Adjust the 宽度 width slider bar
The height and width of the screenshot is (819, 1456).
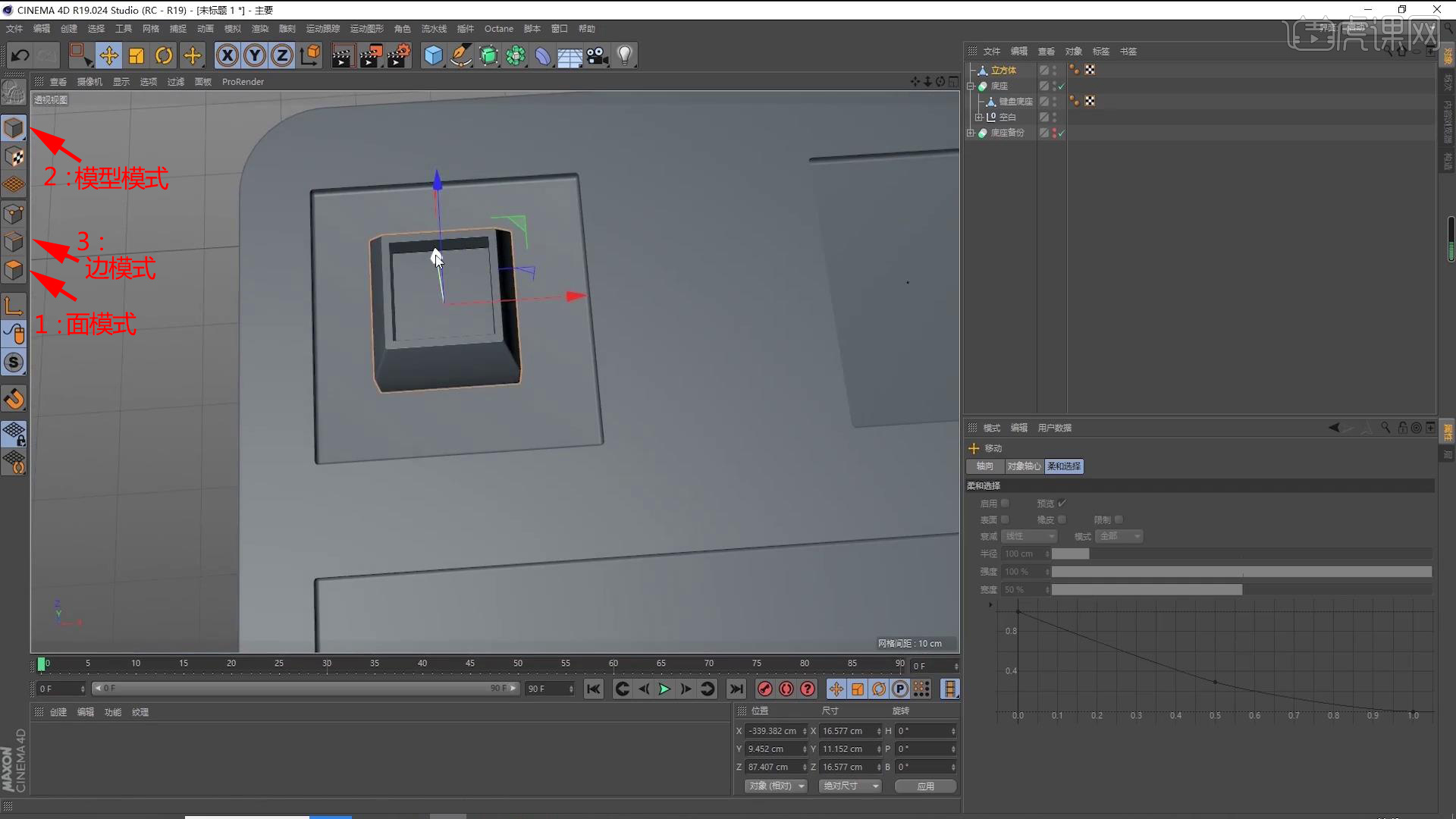pos(1241,590)
